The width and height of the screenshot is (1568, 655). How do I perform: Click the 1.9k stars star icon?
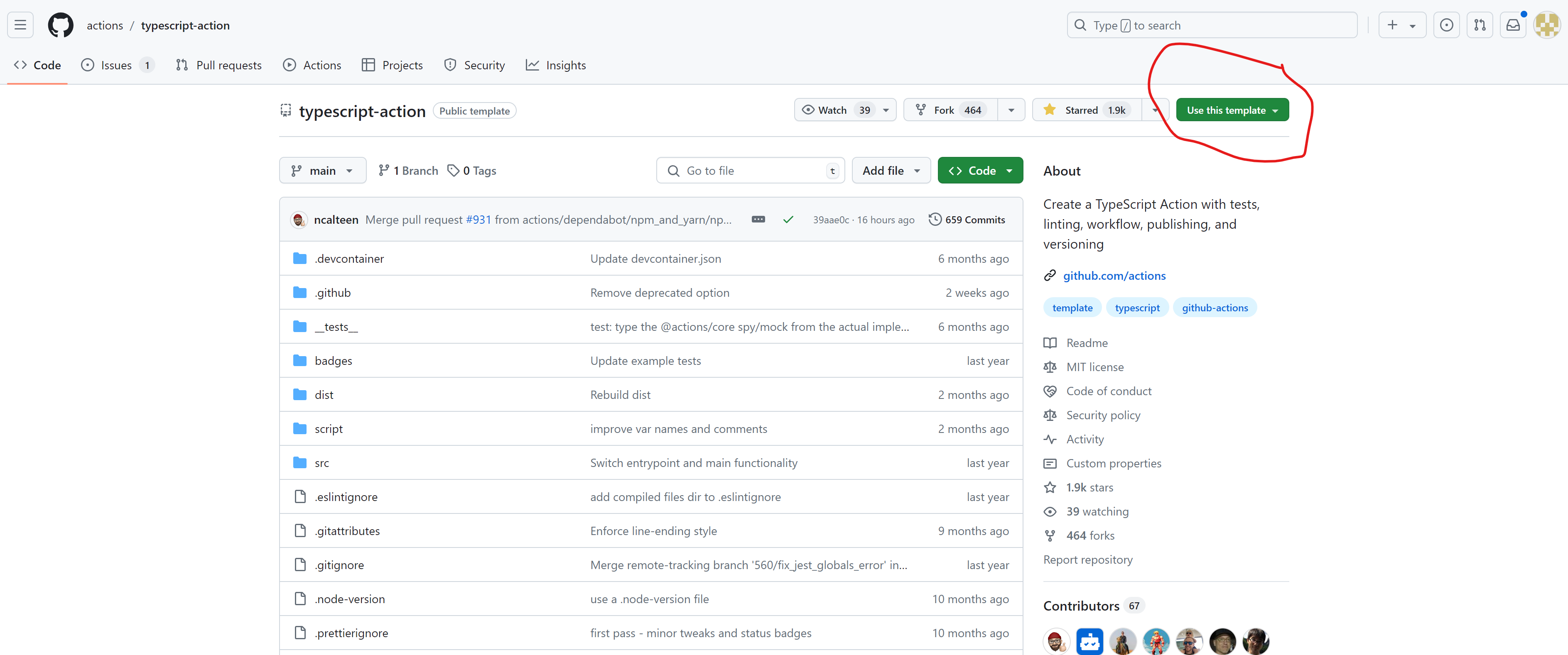click(x=1049, y=487)
